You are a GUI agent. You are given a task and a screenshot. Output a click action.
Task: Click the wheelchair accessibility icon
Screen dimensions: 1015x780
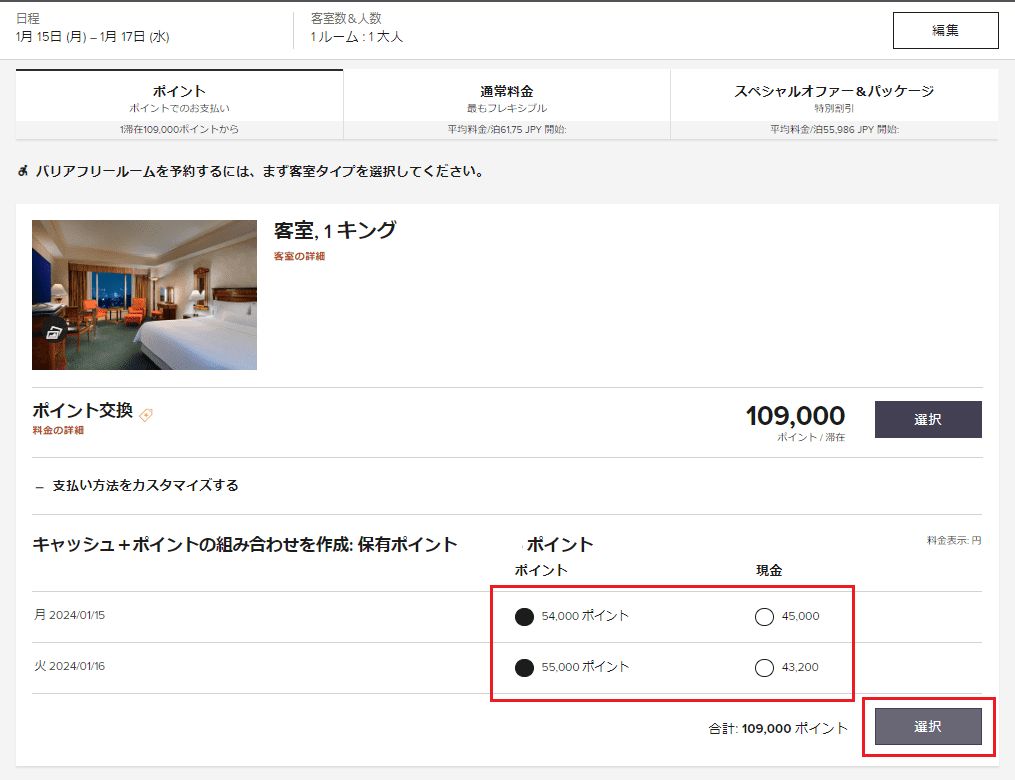pos(23,172)
